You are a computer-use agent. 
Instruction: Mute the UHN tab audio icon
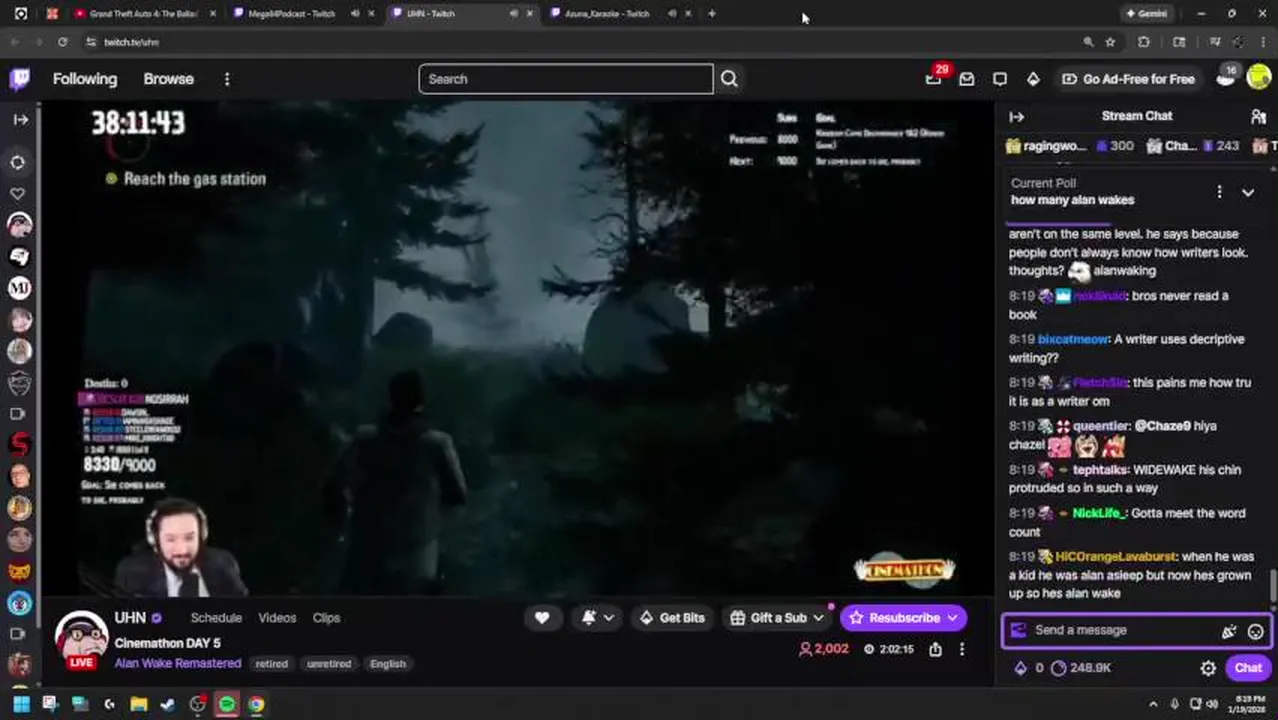(513, 14)
